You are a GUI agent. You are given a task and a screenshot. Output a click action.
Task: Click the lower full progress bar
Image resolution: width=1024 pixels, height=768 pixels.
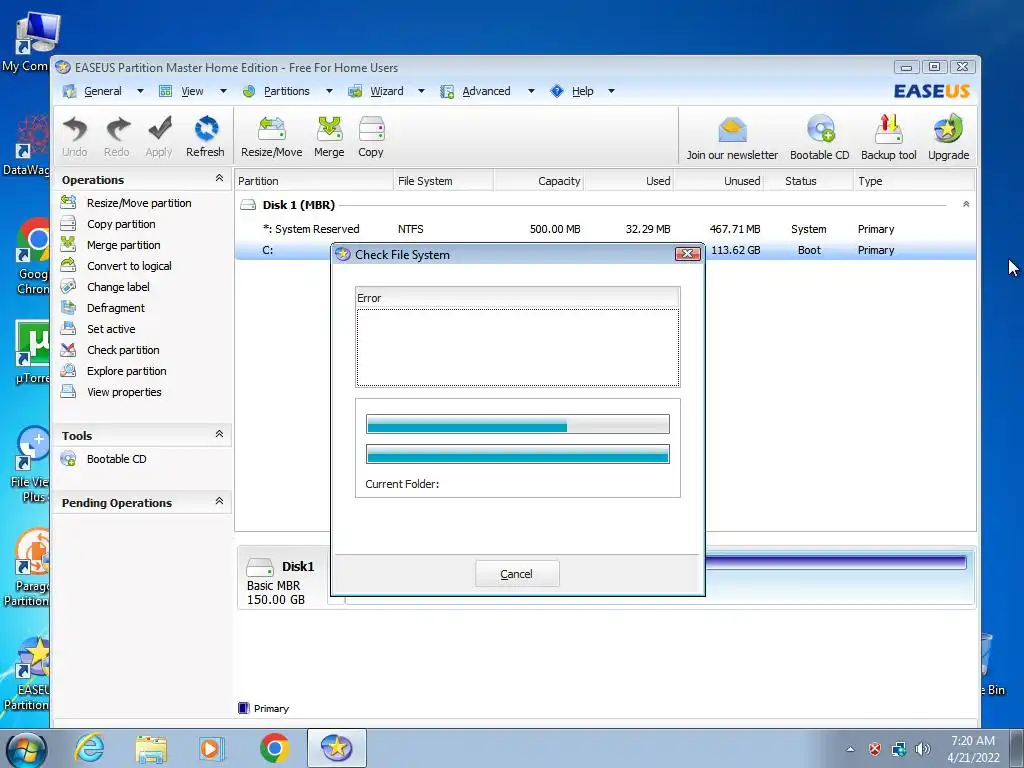click(x=518, y=455)
